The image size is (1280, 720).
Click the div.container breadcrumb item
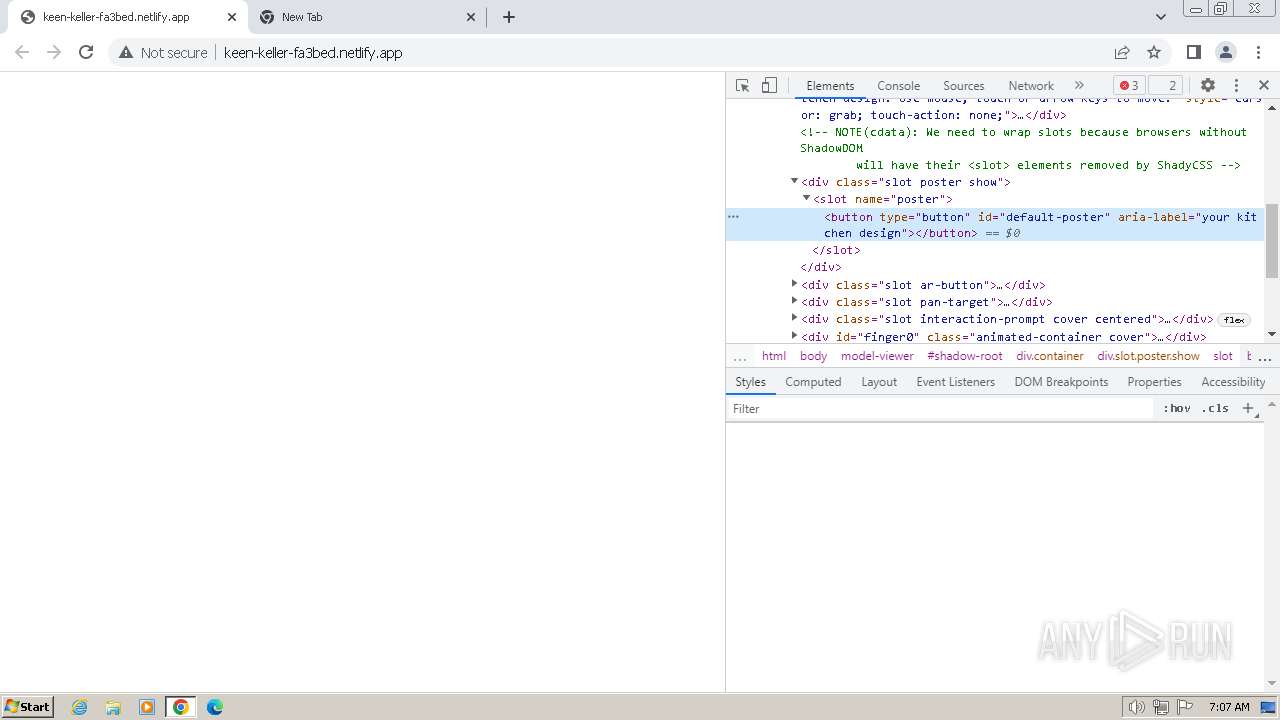point(1050,356)
